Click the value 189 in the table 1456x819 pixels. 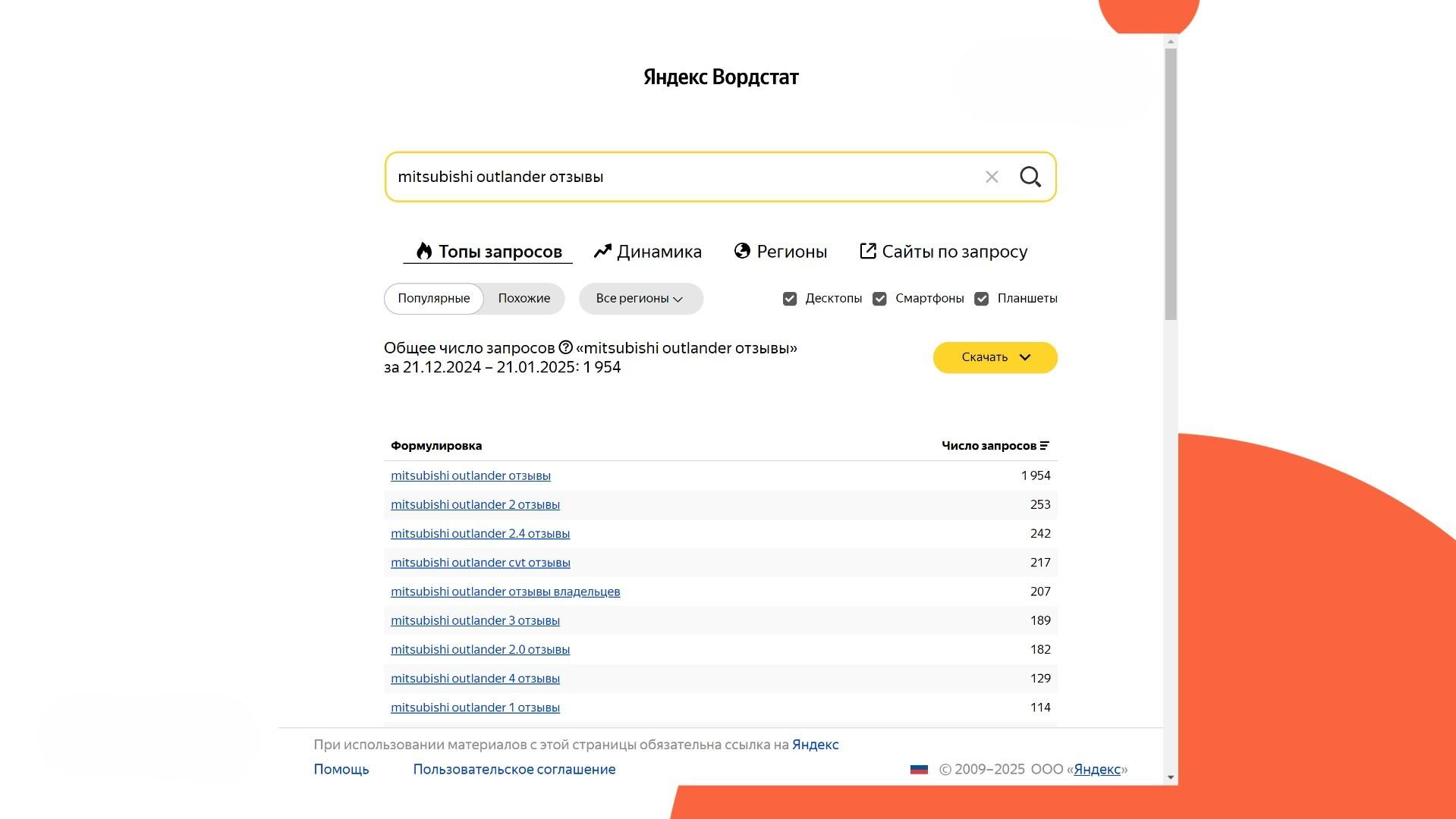coord(1040,620)
